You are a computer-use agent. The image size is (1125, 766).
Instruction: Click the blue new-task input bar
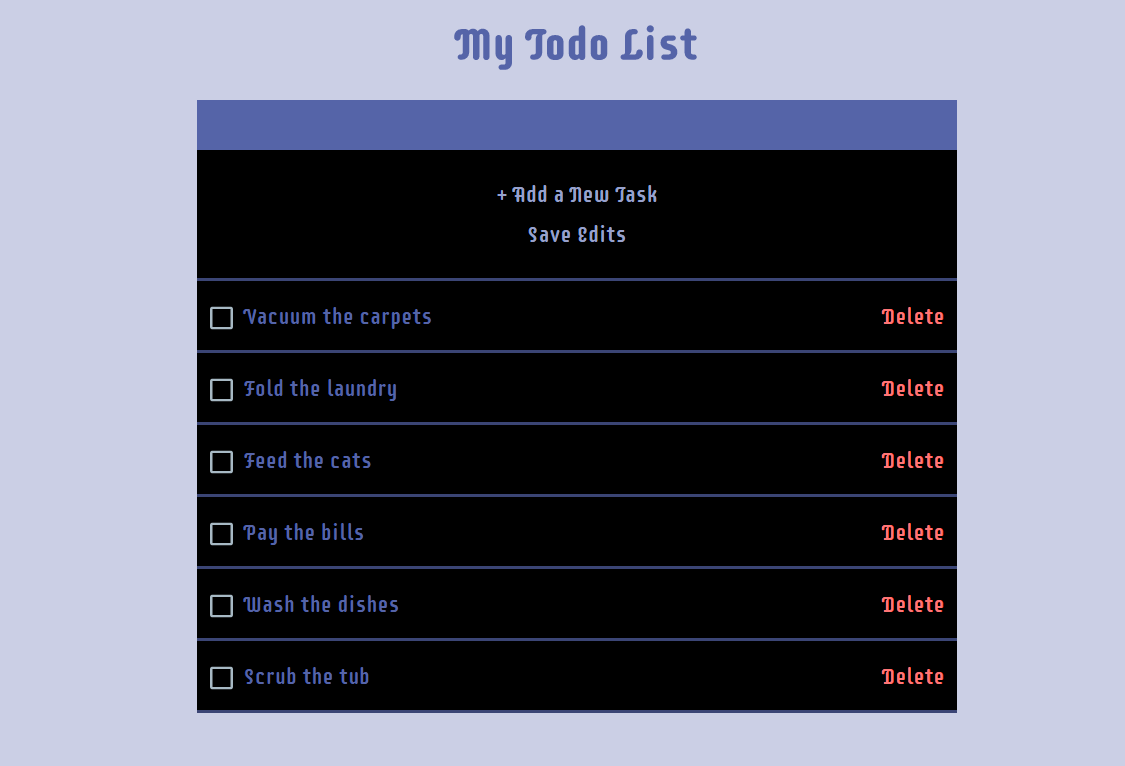pyautogui.click(x=577, y=125)
